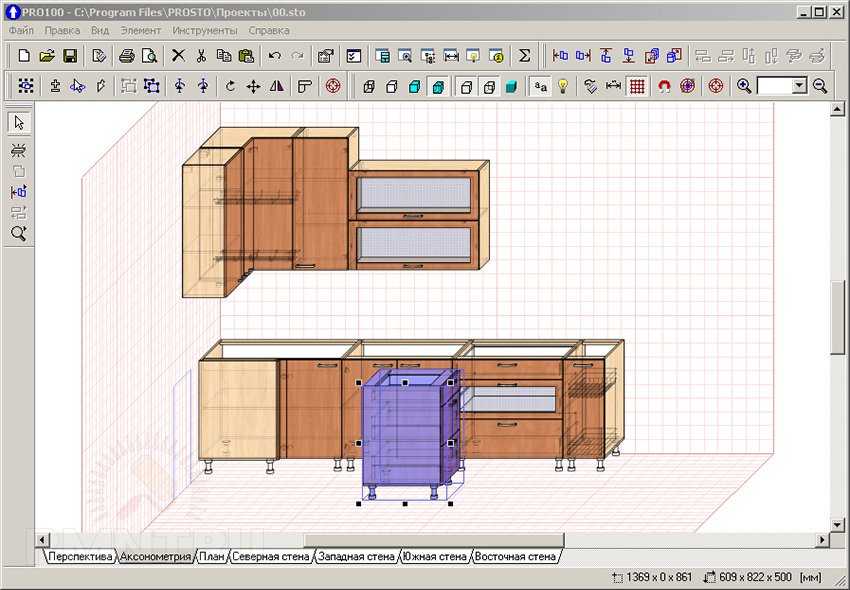Click the Sigma price calculation icon
This screenshot has height=590, width=850.
click(524, 56)
